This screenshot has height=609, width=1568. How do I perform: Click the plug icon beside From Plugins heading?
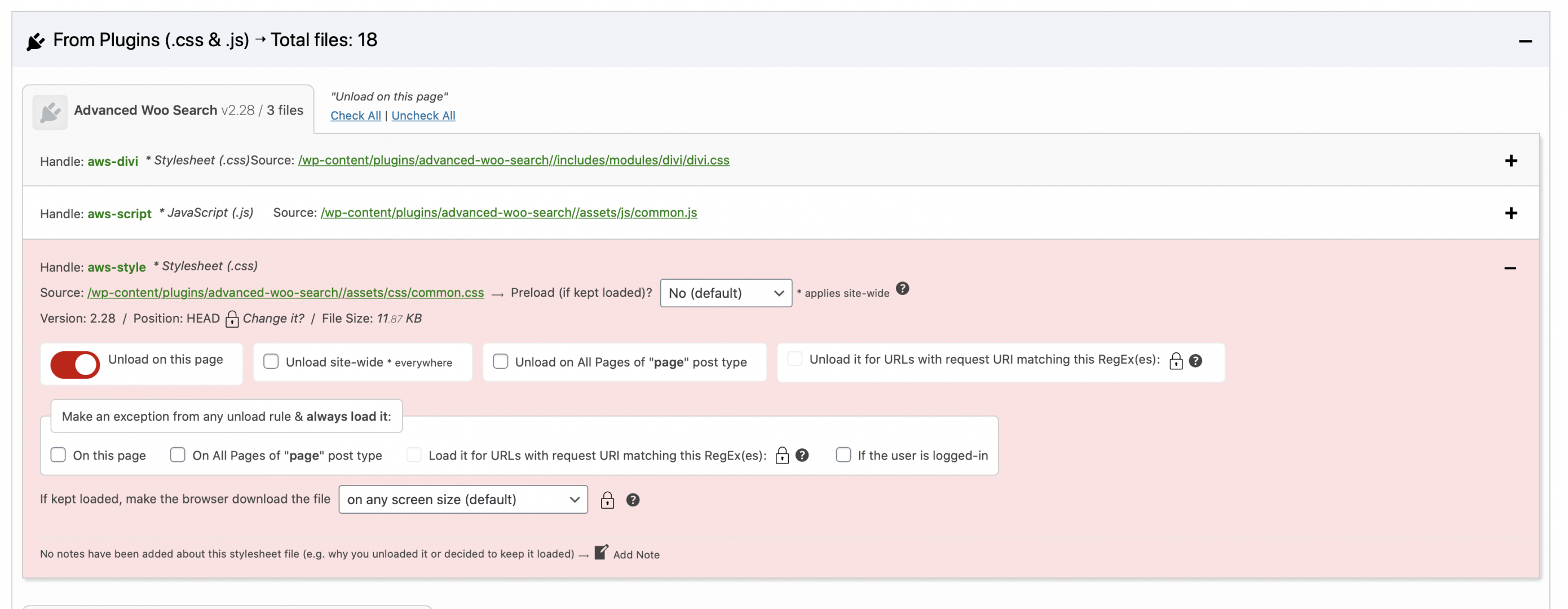pos(36,41)
